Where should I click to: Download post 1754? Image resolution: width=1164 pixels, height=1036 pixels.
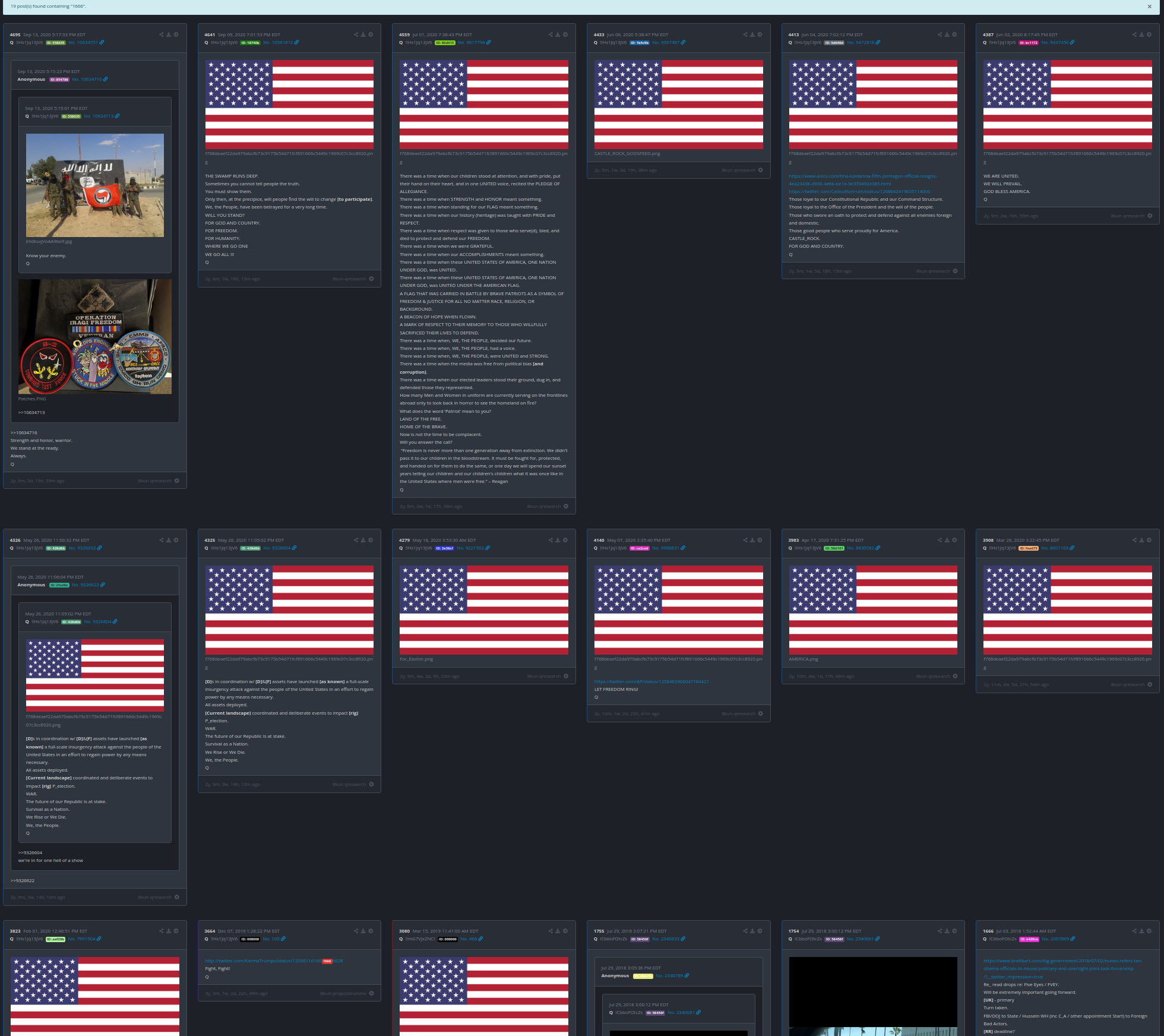click(x=947, y=931)
